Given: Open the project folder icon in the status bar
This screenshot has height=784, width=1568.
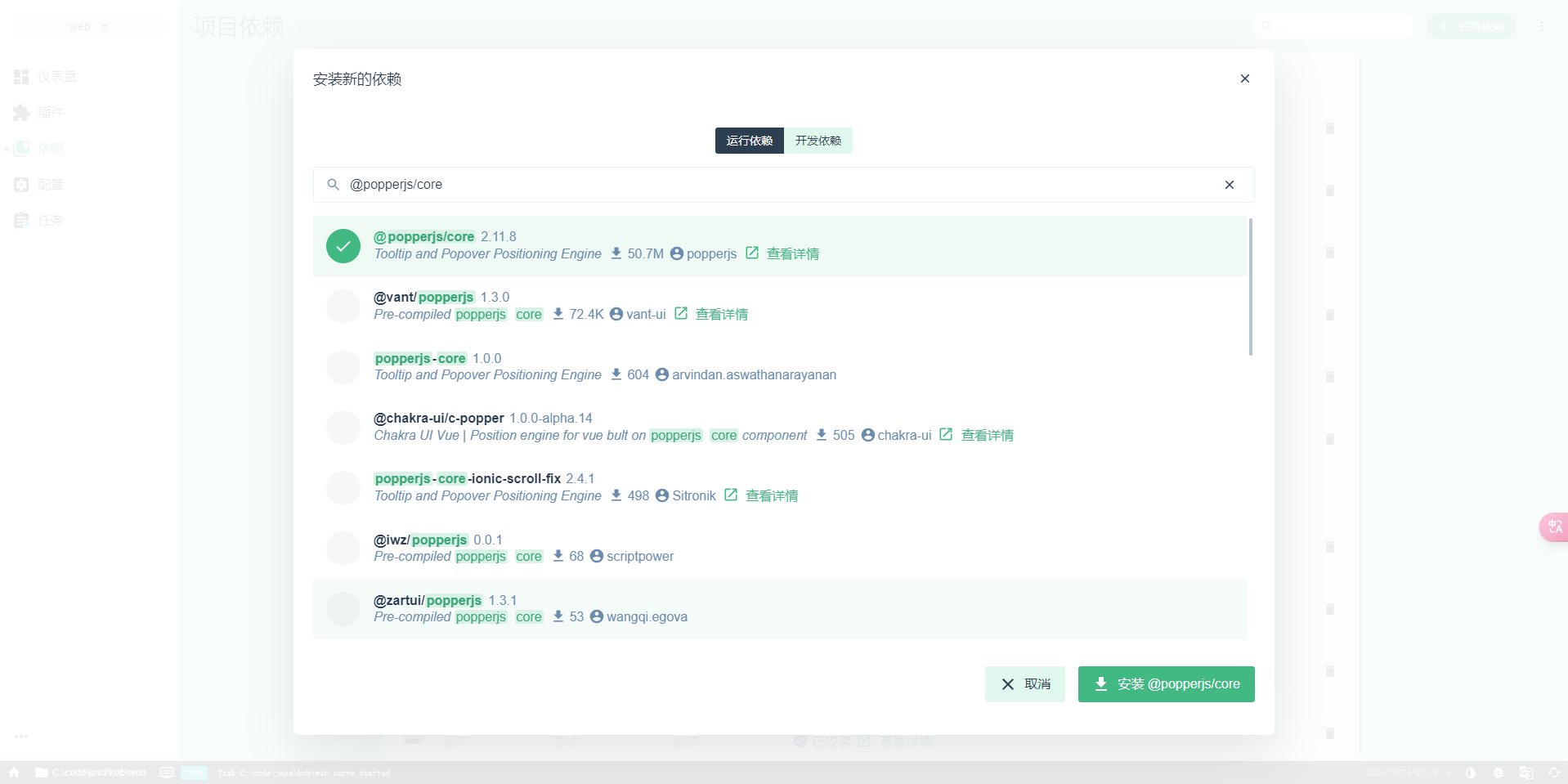Looking at the screenshot, I should pos(42,773).
